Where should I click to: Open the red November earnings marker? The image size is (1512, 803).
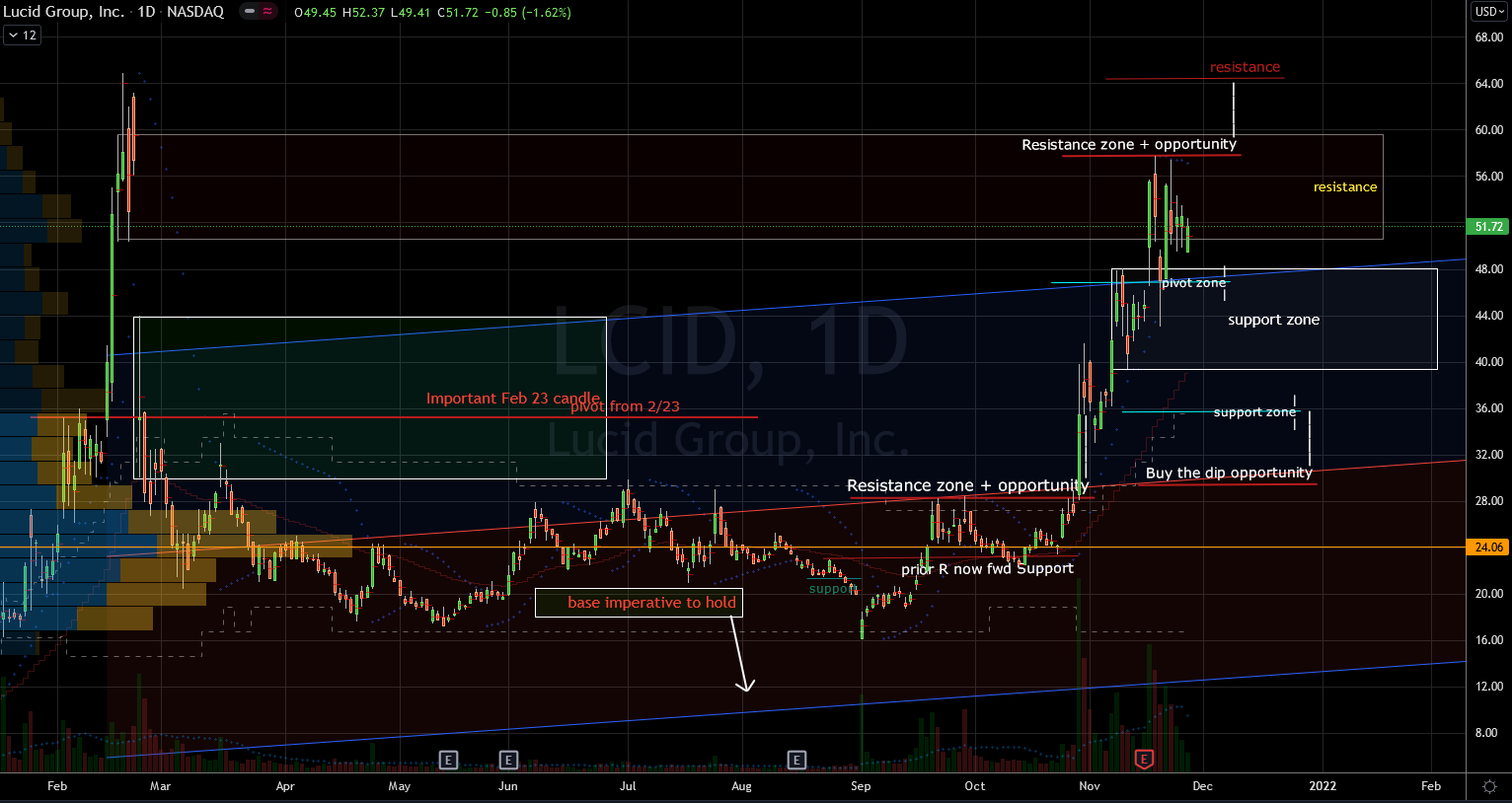[x=1144, y=759]
